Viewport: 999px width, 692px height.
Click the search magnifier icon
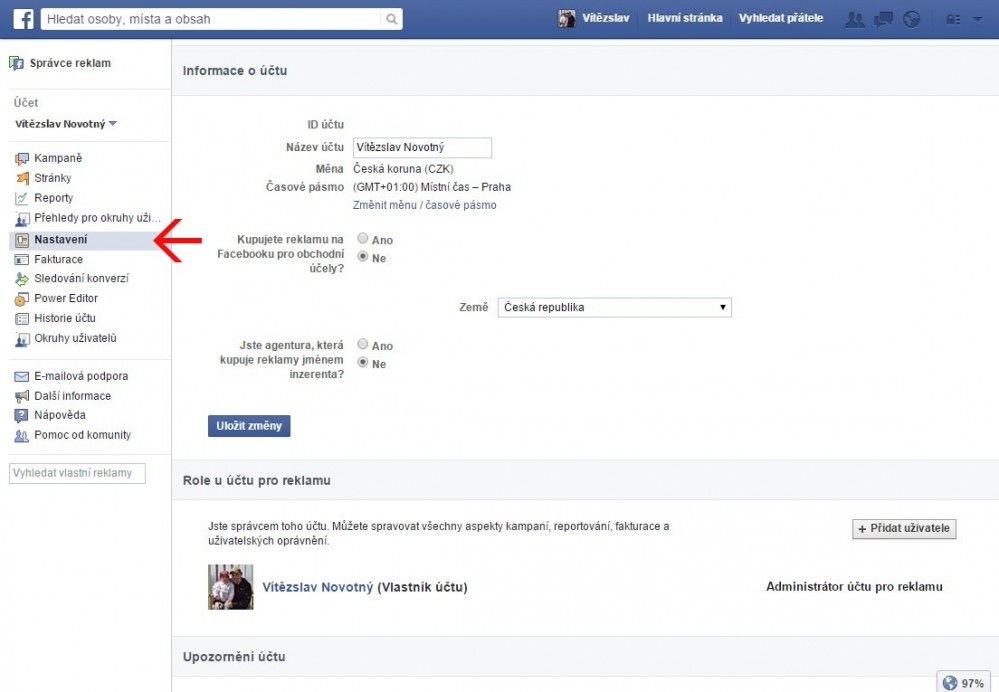(x=391, y=19)
